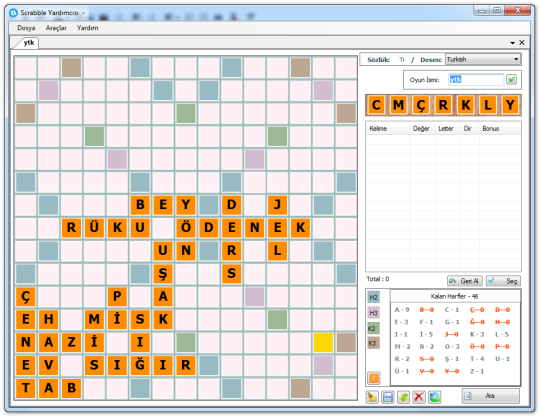The height and width of the screenshot is (417, 540).
Task: Click the Ş tile on the board
Action: tap(163, 273)
